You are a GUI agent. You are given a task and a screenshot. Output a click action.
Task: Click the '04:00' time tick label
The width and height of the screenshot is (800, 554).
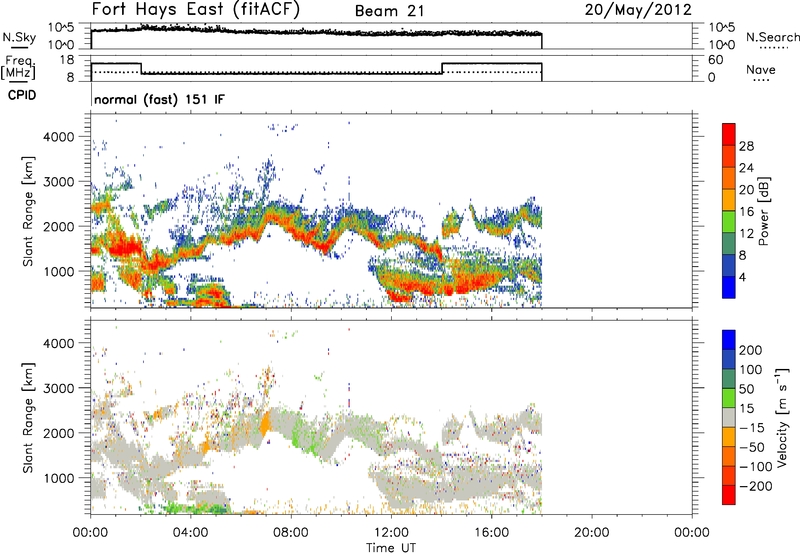191,533
